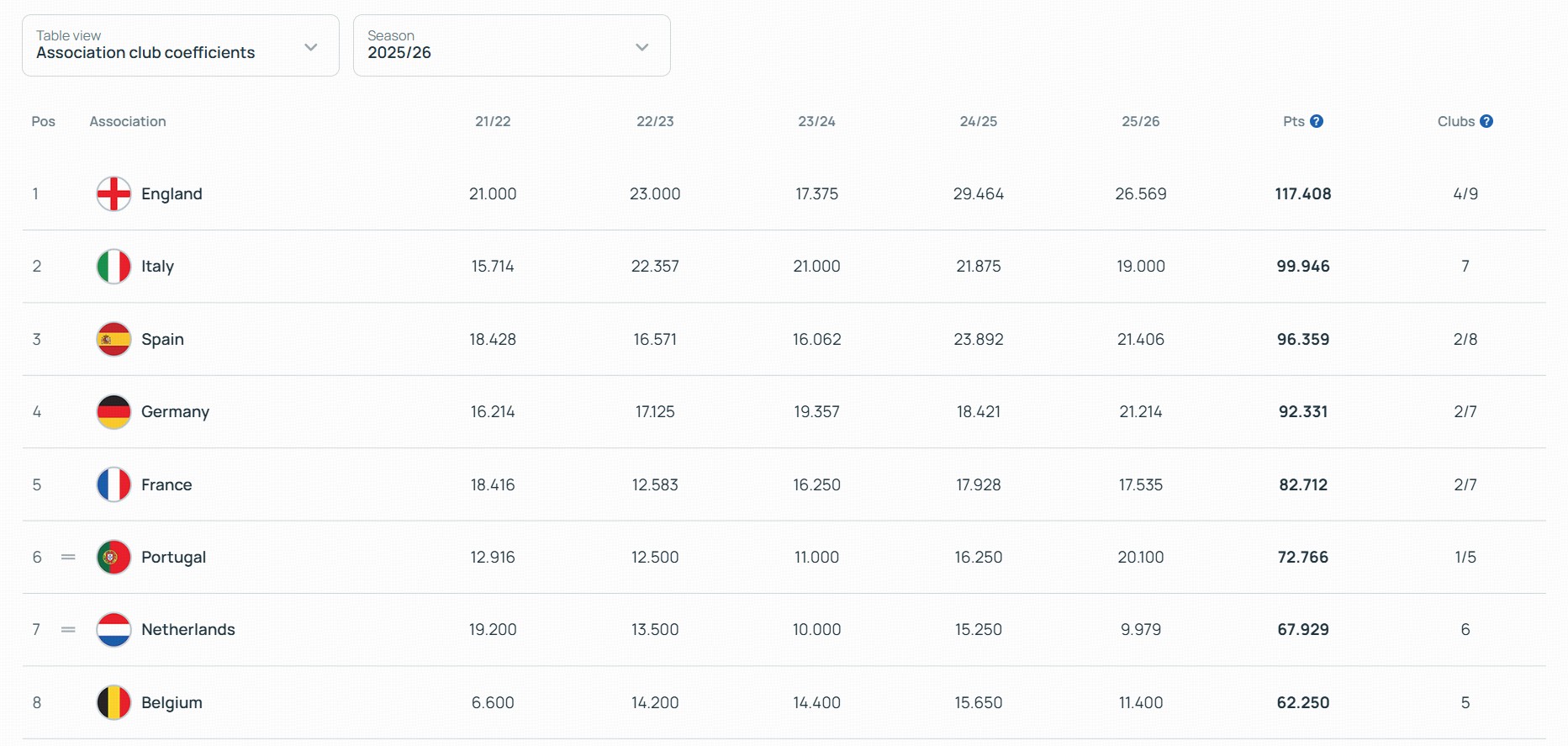Click the Germany flag icon
This screenshot has width=1568, height=746.
point(114,412)
